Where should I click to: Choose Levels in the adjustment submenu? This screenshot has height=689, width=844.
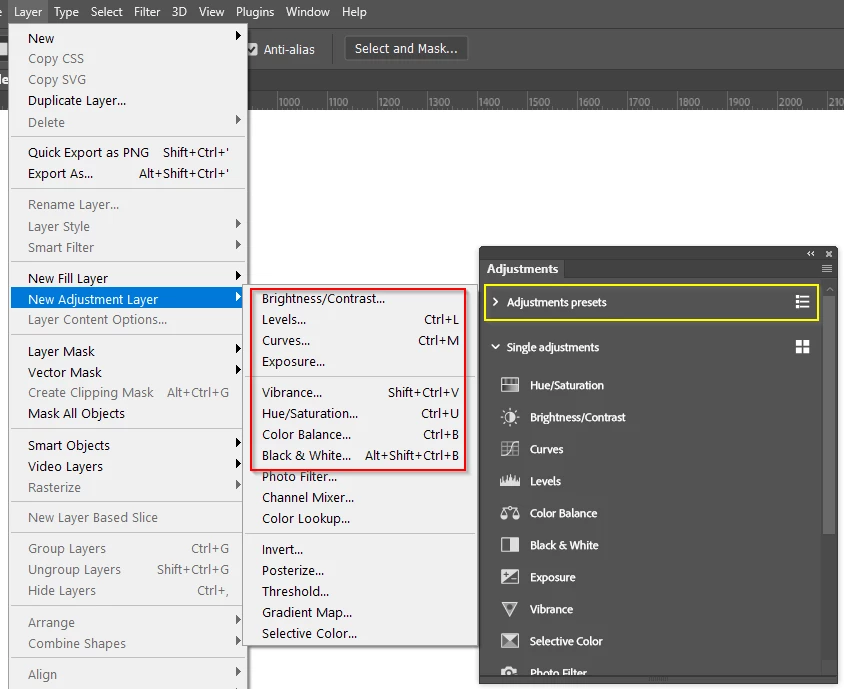pos(360,320)
